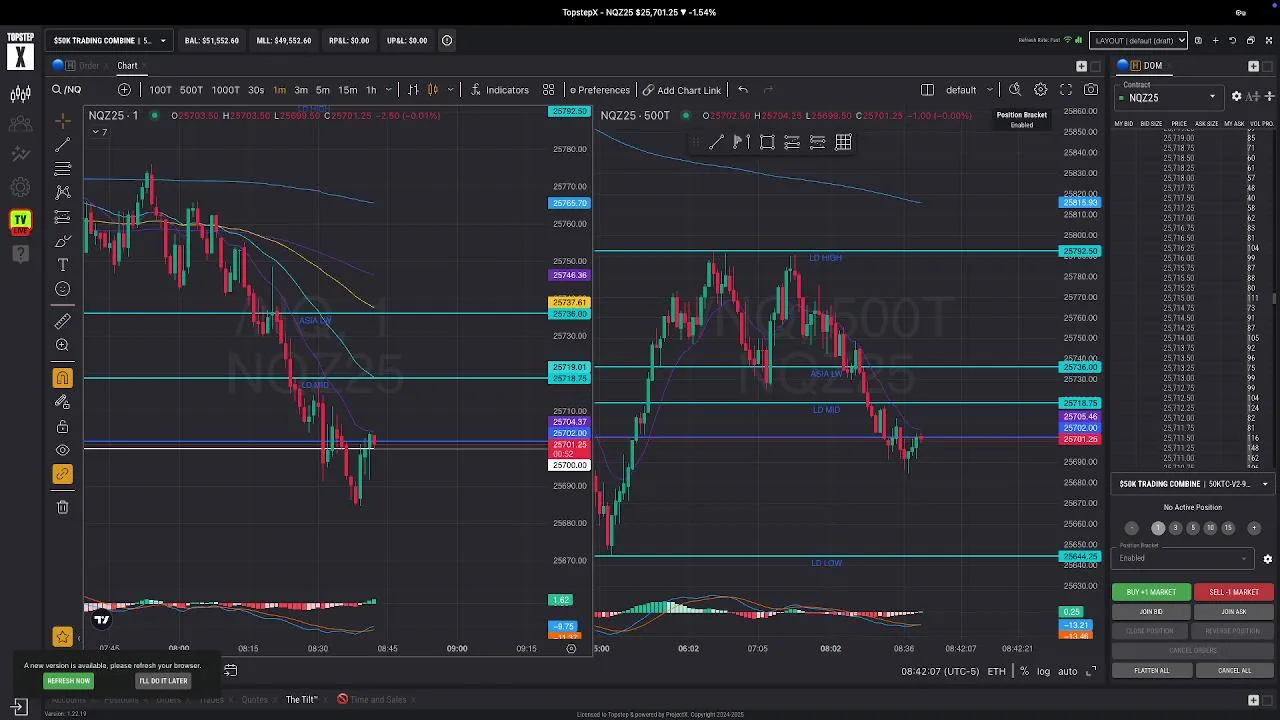
Task: Open chart Preferences
Action: [599, 90]
